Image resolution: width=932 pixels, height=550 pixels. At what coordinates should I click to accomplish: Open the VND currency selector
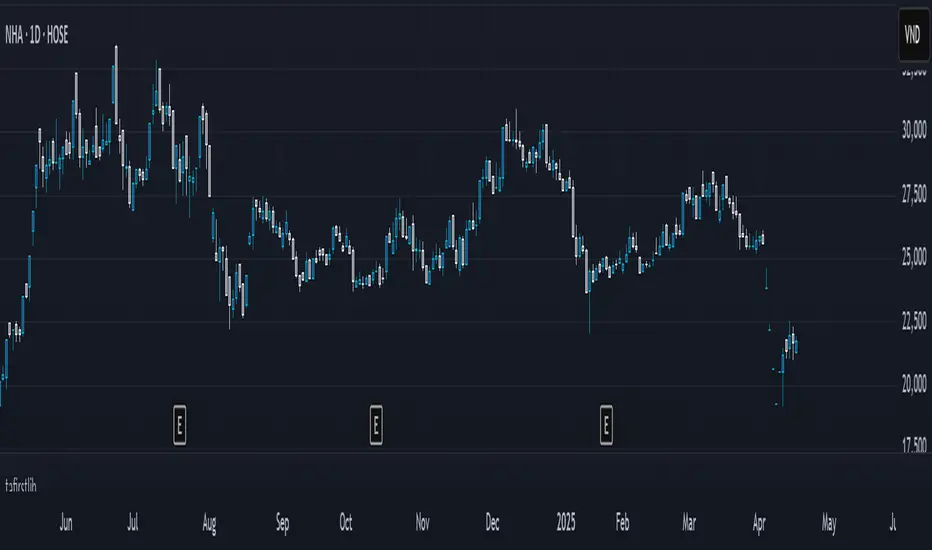914,35
